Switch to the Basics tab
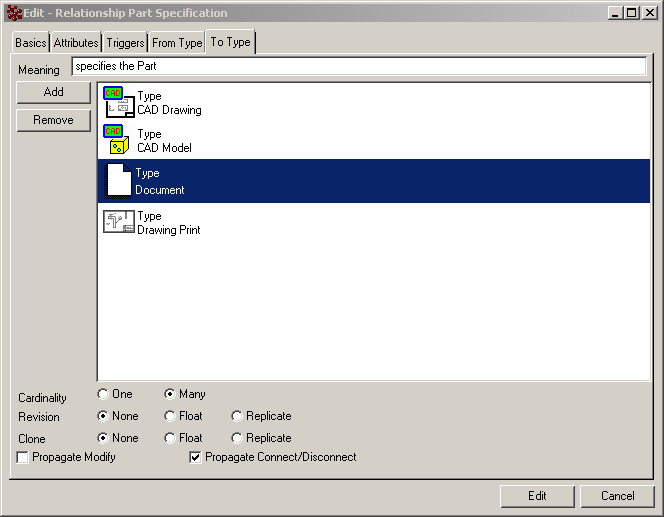664x517 pixels. (x=30, y=43)
